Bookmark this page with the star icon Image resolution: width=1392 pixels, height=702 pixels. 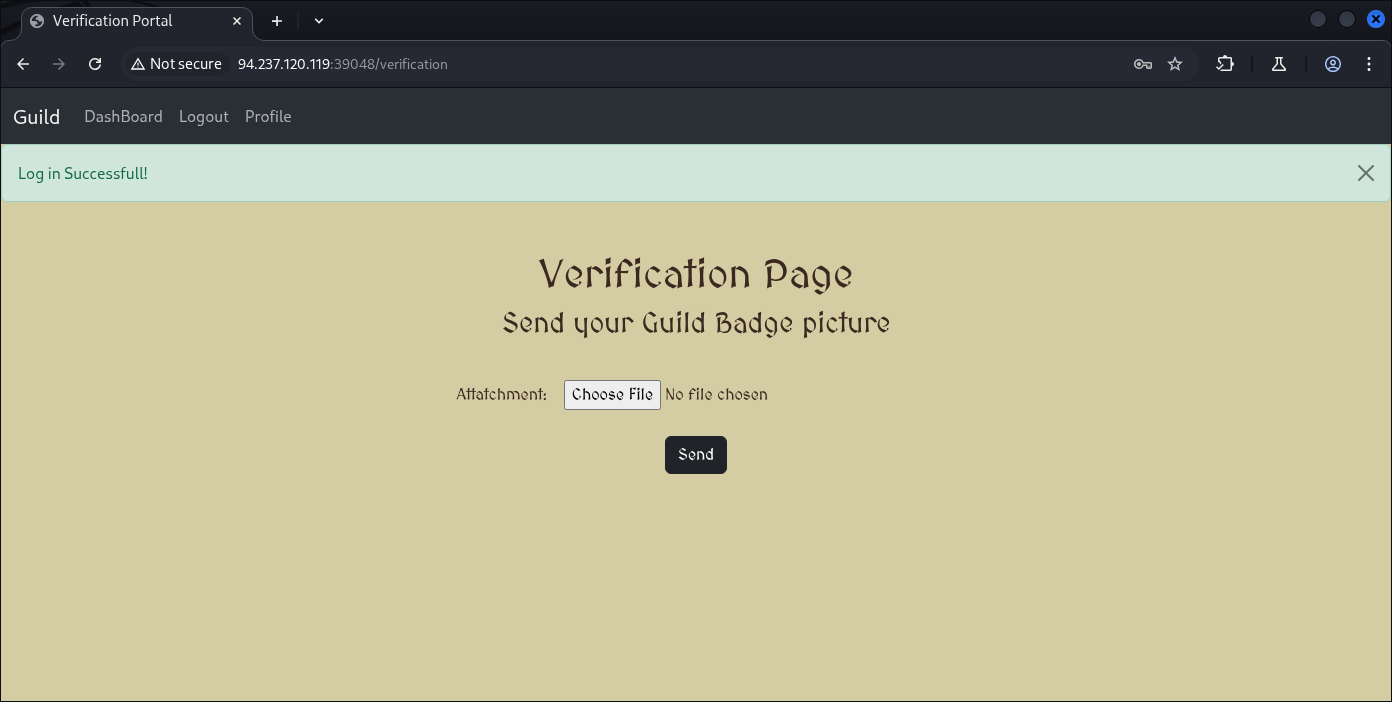tap(1175, 64)
